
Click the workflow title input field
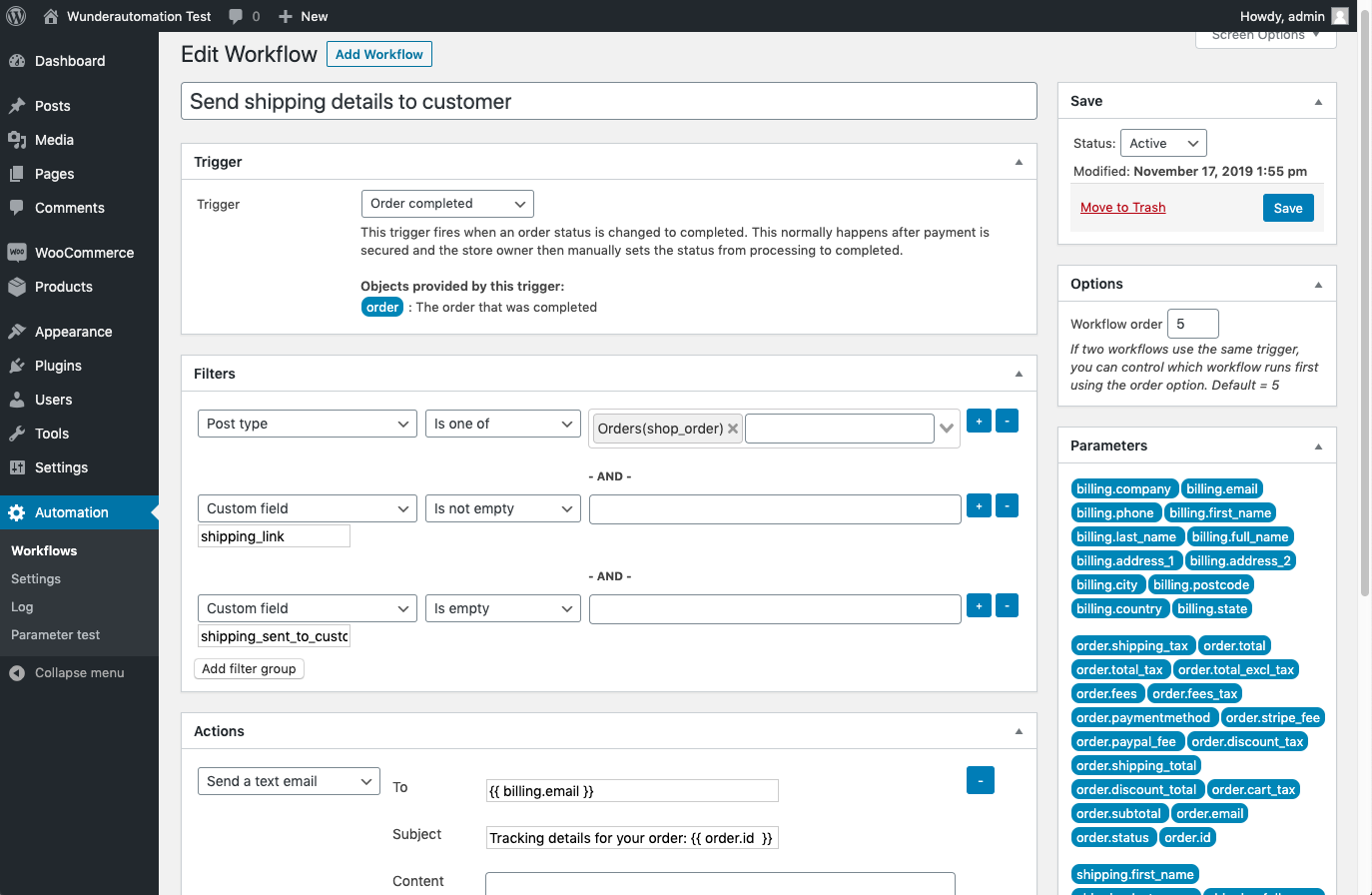pyautogui.click(x=608, y=102)
